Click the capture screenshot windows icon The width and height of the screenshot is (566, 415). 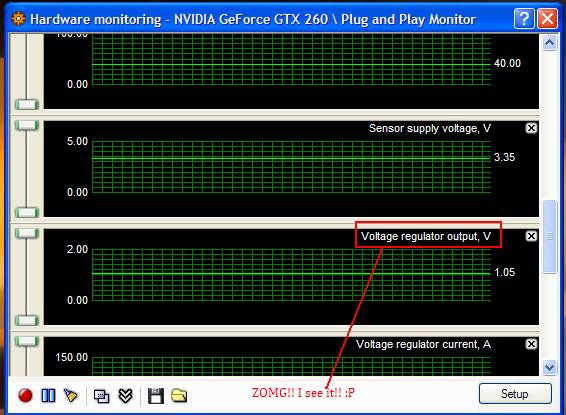(x=101, y=396)
